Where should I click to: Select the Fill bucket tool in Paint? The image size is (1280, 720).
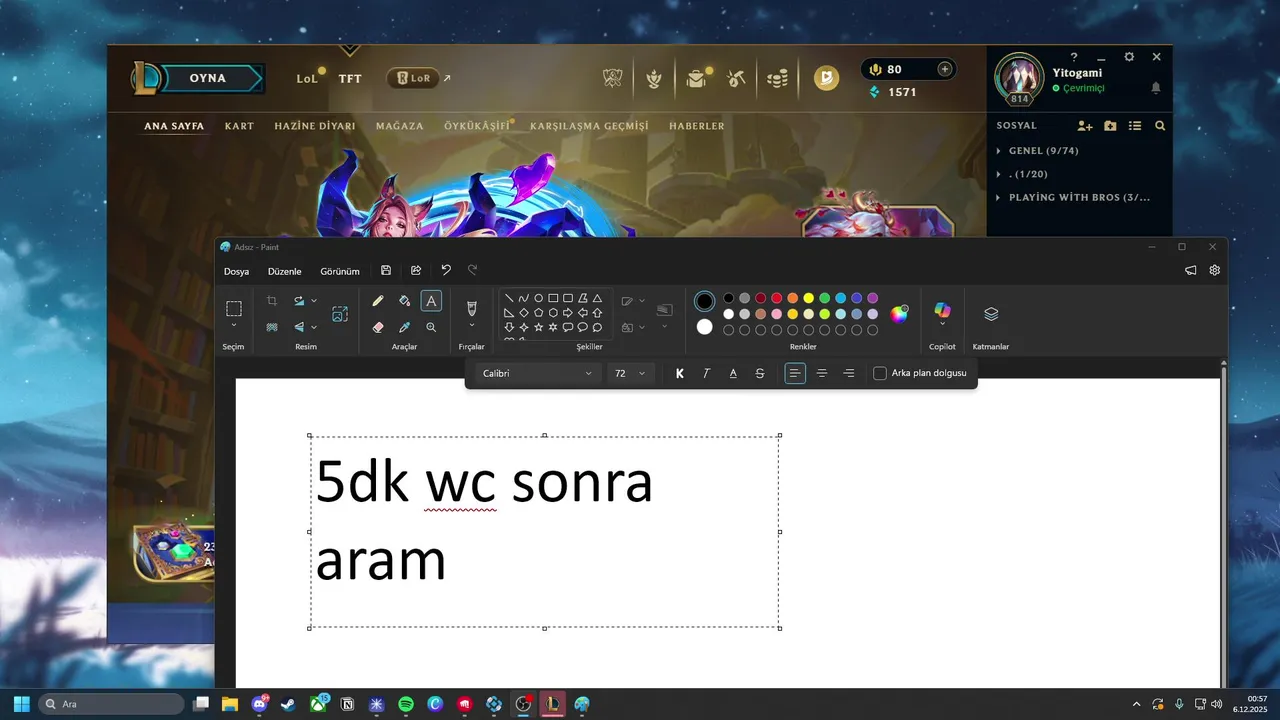(404, 301)
